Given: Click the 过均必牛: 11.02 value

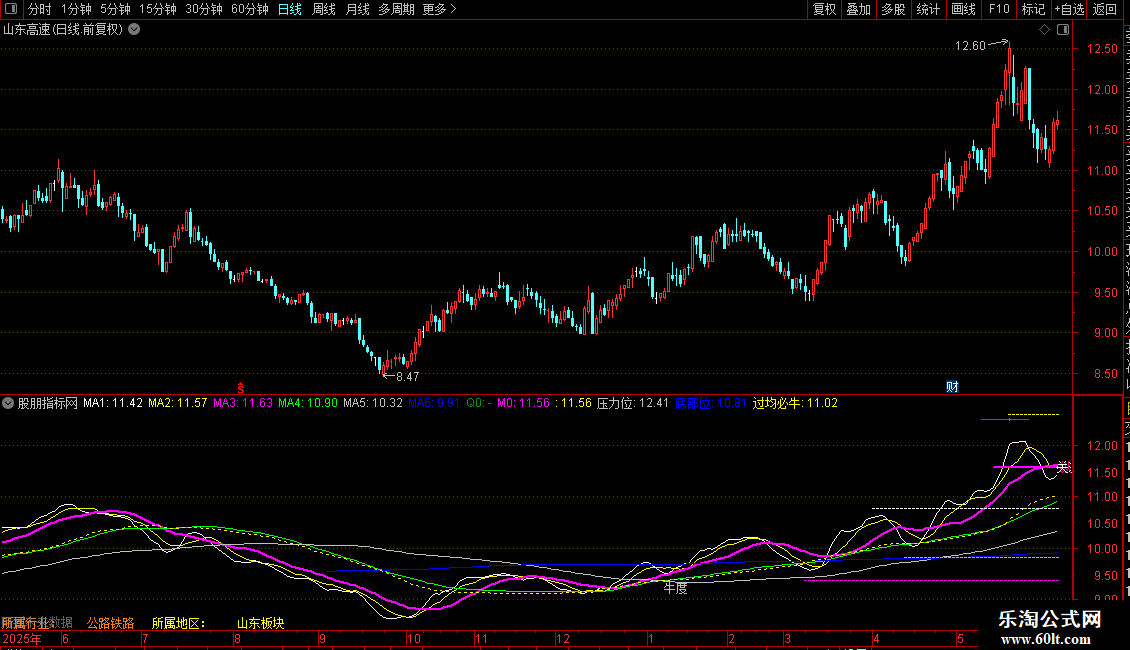Looking at the screenshot, I should pyautogui.click(x=795, y=404).
